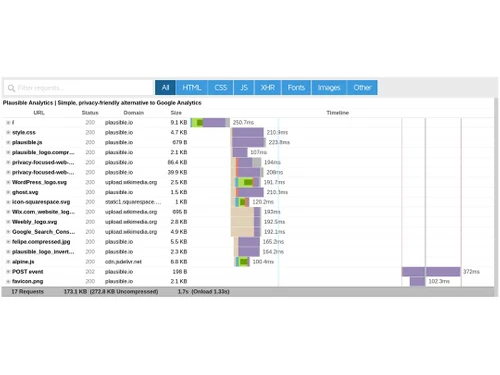Click the Google_Search_Cons... file name
The width and height of the screenshot is (500, 375).
[43, 232]
